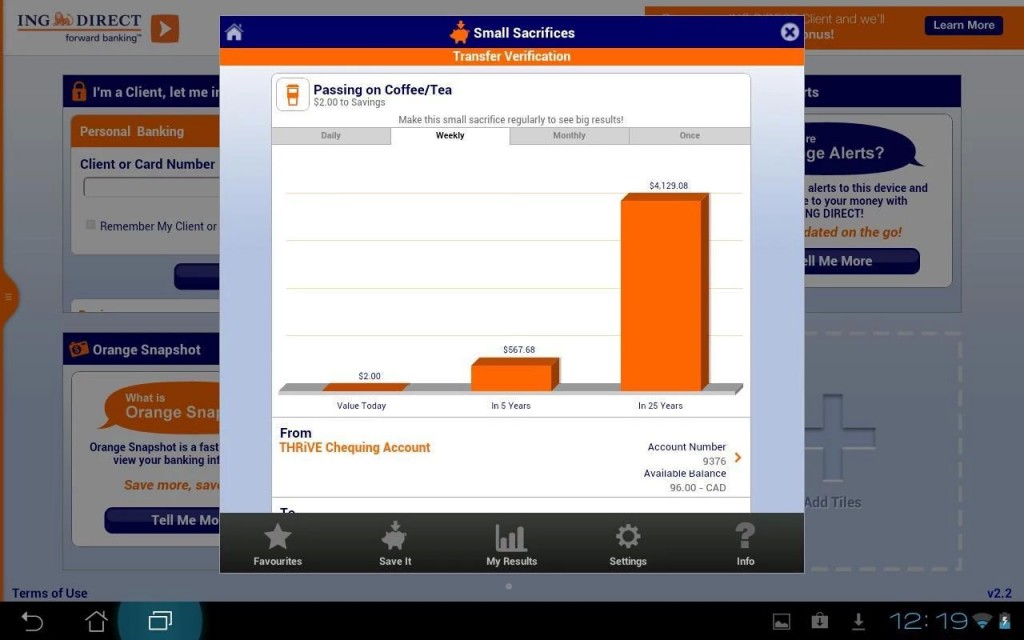Click the Client or Card Number field
Viewport: 1024px width, 640px height.
pos(151,187)
